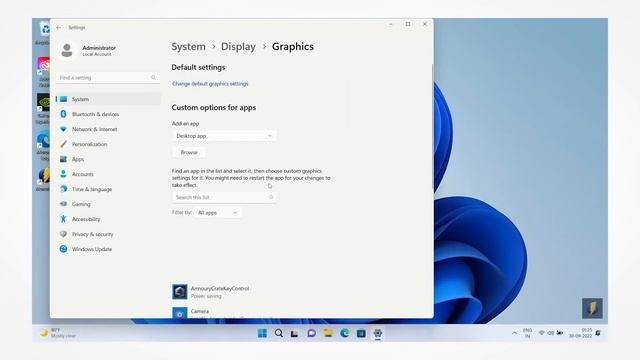Open the taskbar clock and date
The image size is (640, 360).
(581, 333)
